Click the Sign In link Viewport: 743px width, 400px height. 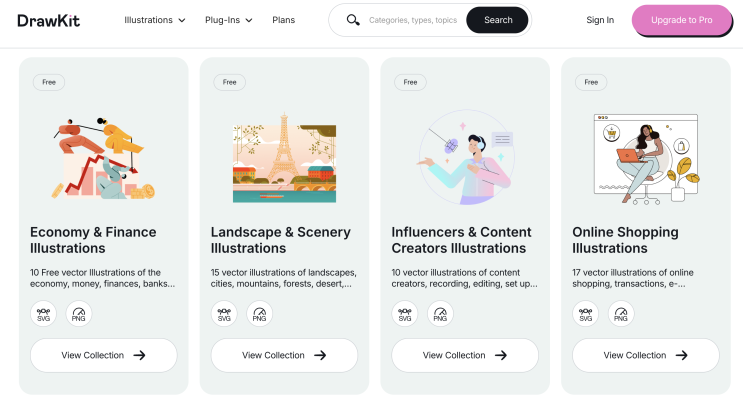(x=600, y=20)
